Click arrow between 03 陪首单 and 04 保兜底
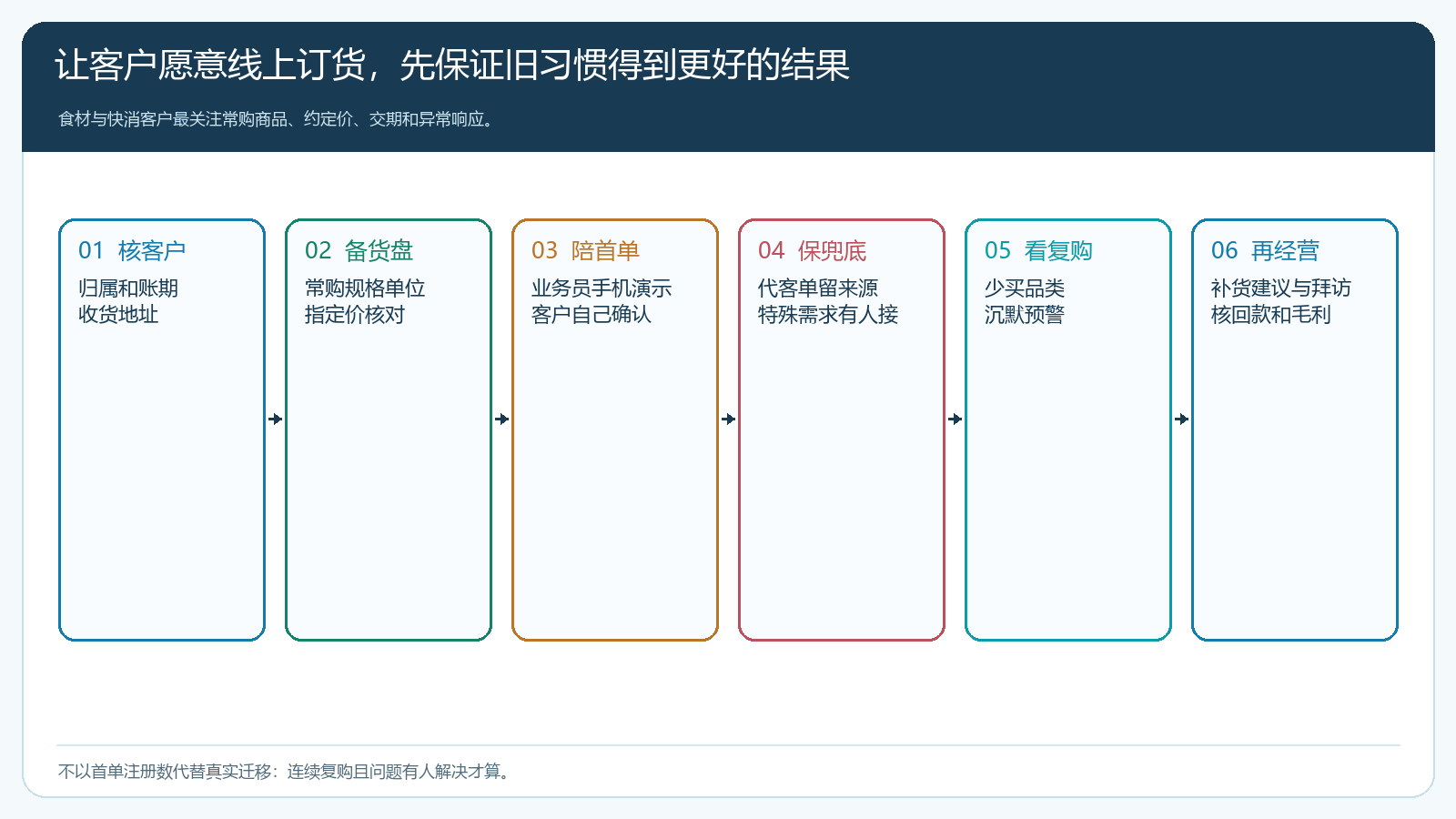Screen dimensions: 1456x819 pyautogui.click(x=729, y=420)
